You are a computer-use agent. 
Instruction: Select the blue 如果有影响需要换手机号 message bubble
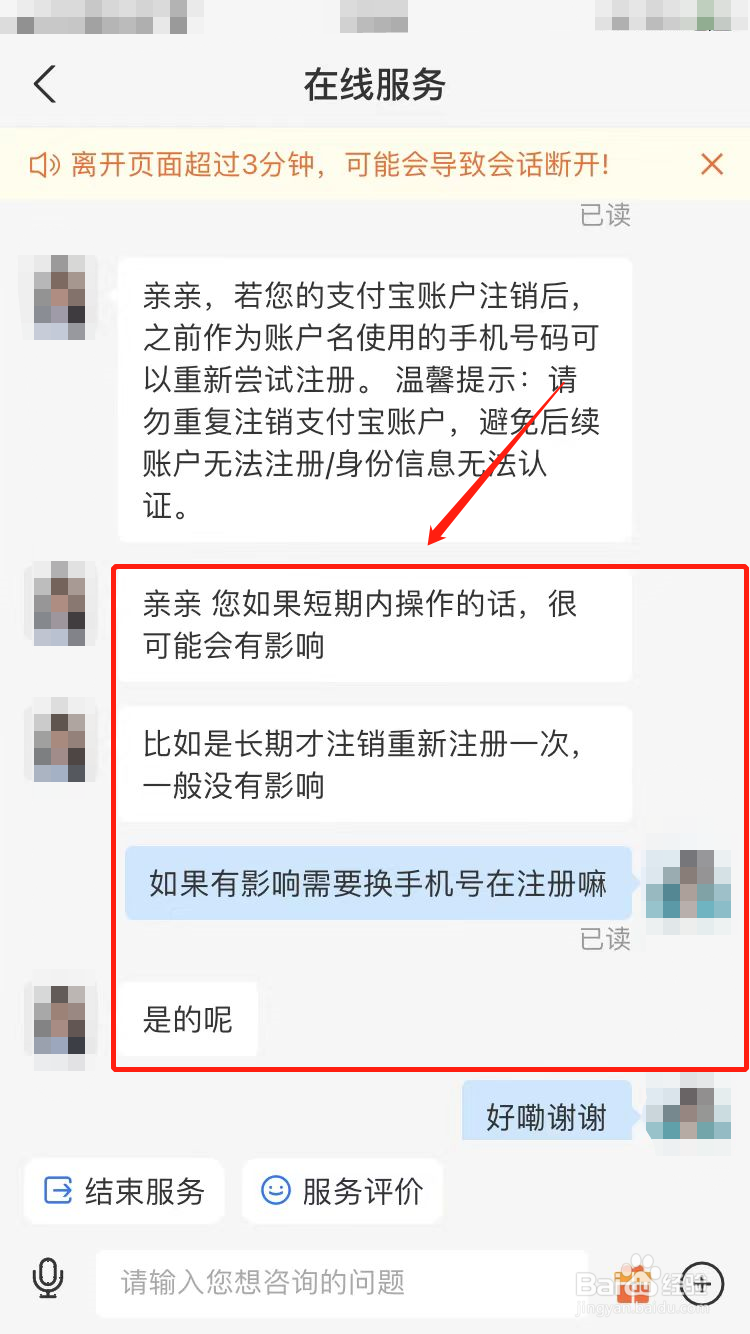click(x=379, y=883)
